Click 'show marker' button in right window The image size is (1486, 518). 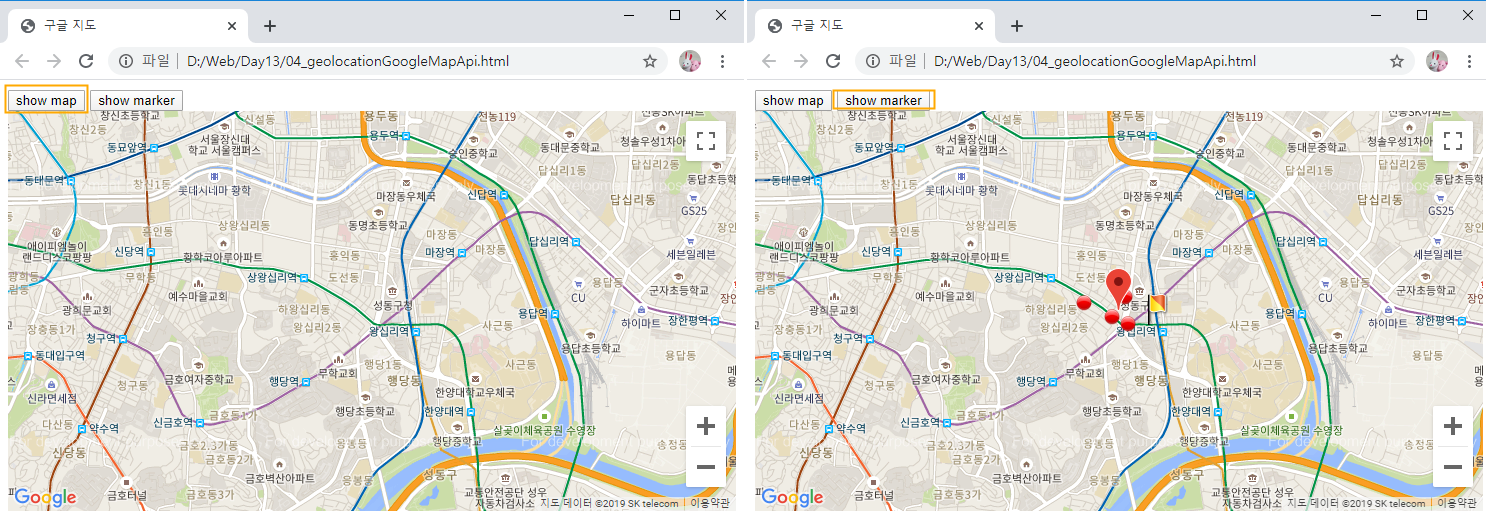pyautogui.click(x=884, y=100)
